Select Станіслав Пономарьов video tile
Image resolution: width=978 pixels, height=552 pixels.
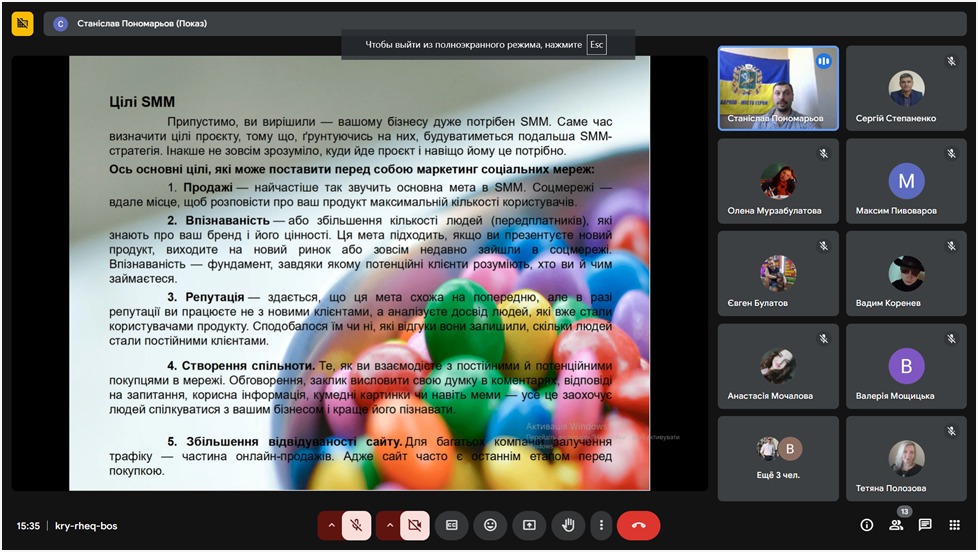coord(778,88)
